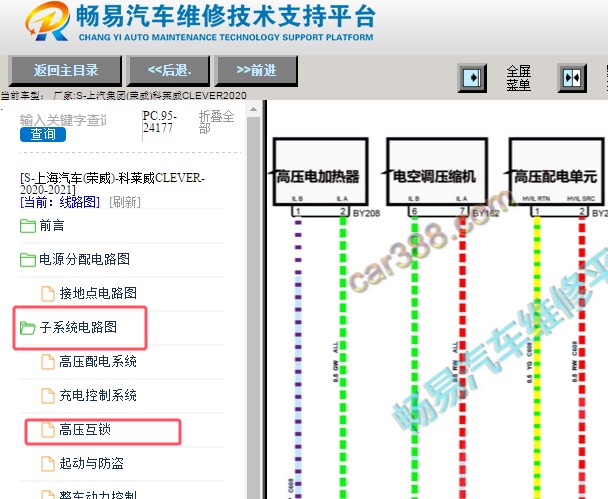Viewport: 608px width, 499px height.
Task: Click the double-arrow panel collapse icon
Action: click(x=572, y=78)
